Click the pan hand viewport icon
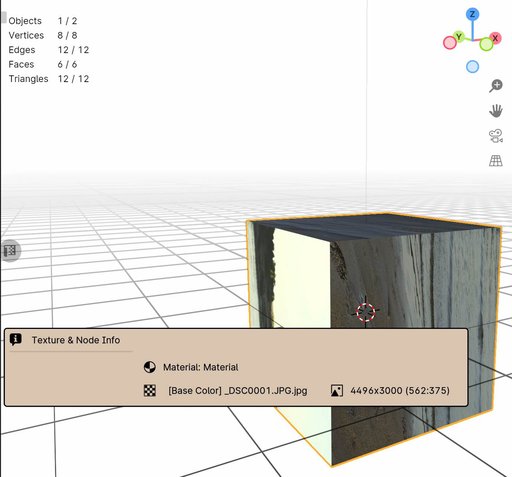512x477 pixels. pos(496,111)
